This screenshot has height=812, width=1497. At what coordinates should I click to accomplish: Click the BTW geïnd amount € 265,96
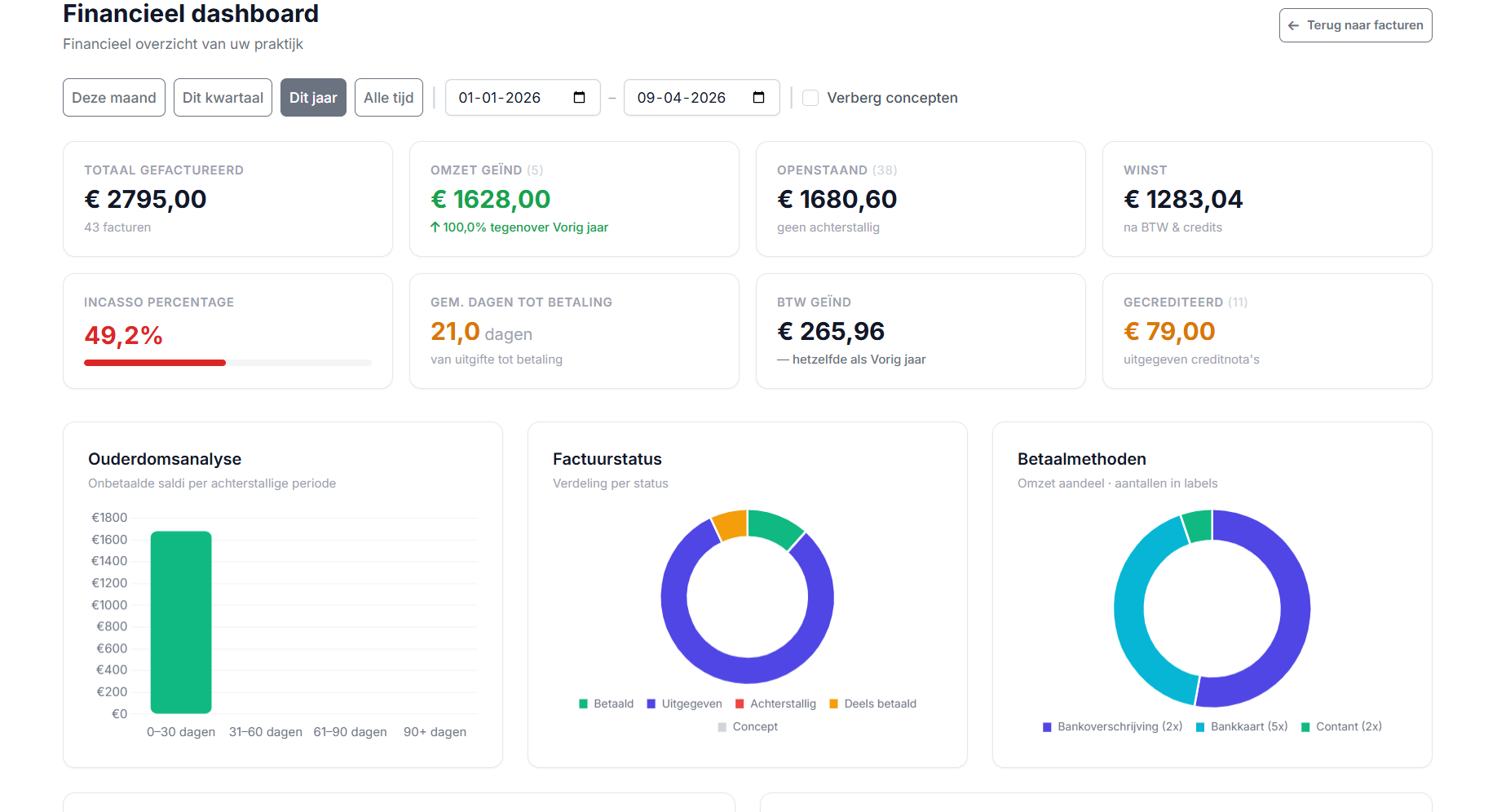pyautogui.click(x=831, y=331)
